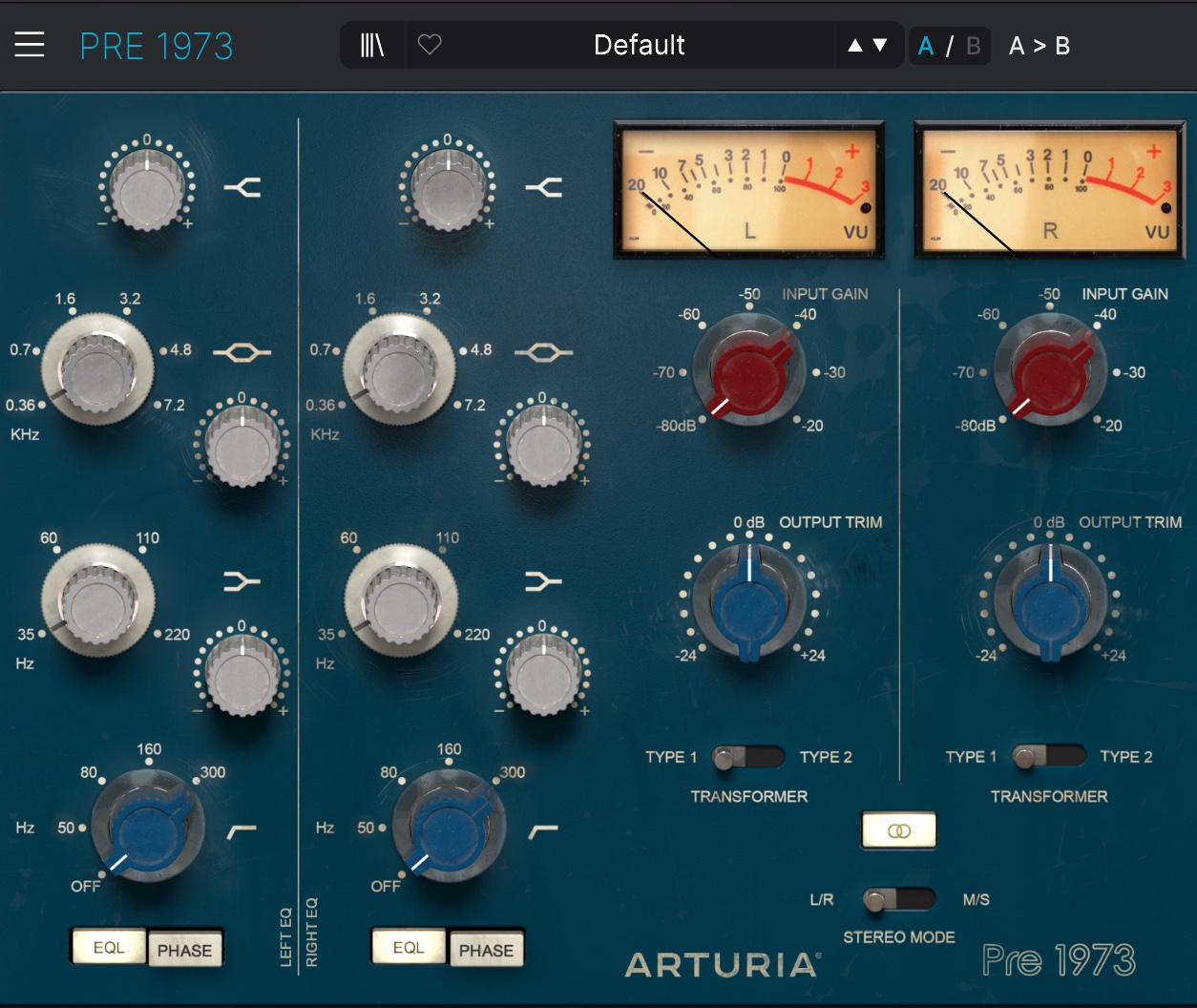
Task: Open the Default preset name dropdown
Action: click(639, 45)
